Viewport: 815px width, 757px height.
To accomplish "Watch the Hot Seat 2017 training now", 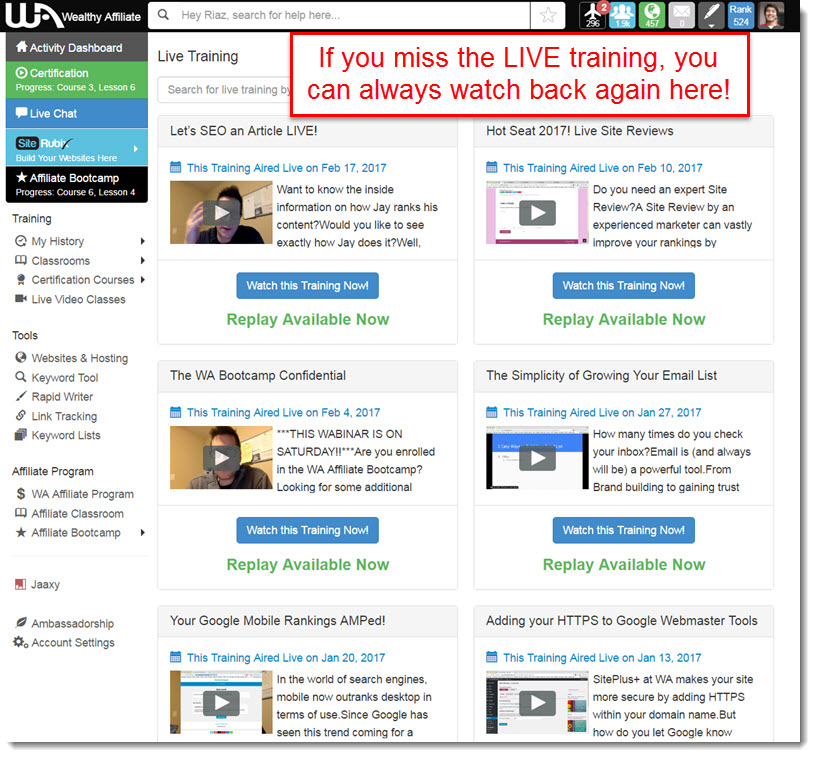I will (624, 285).
